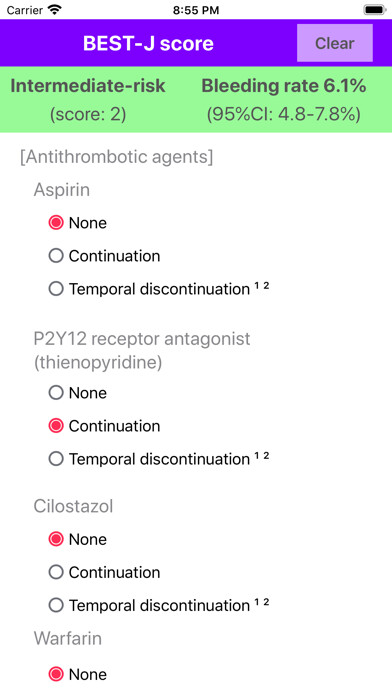Tap the Cilostazol footnote superscript 1 2
Screen dimensions: 392x696
tap(262, 603)
